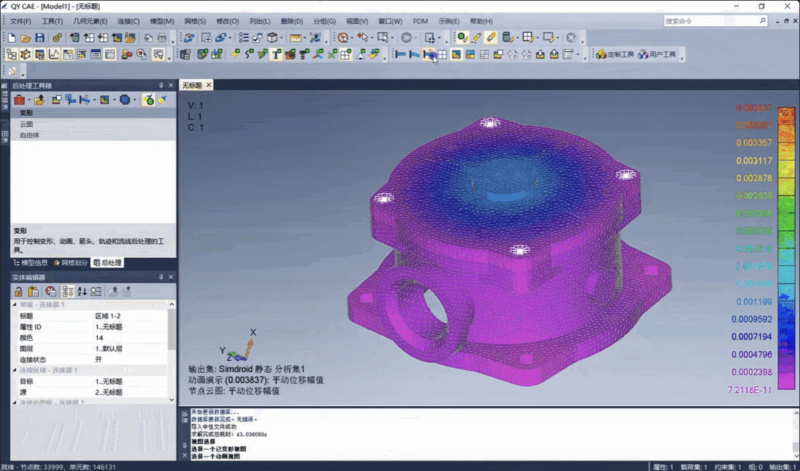Open the 网格(S) menu
The height and width of the screenshot is (471, 800).
195,21
